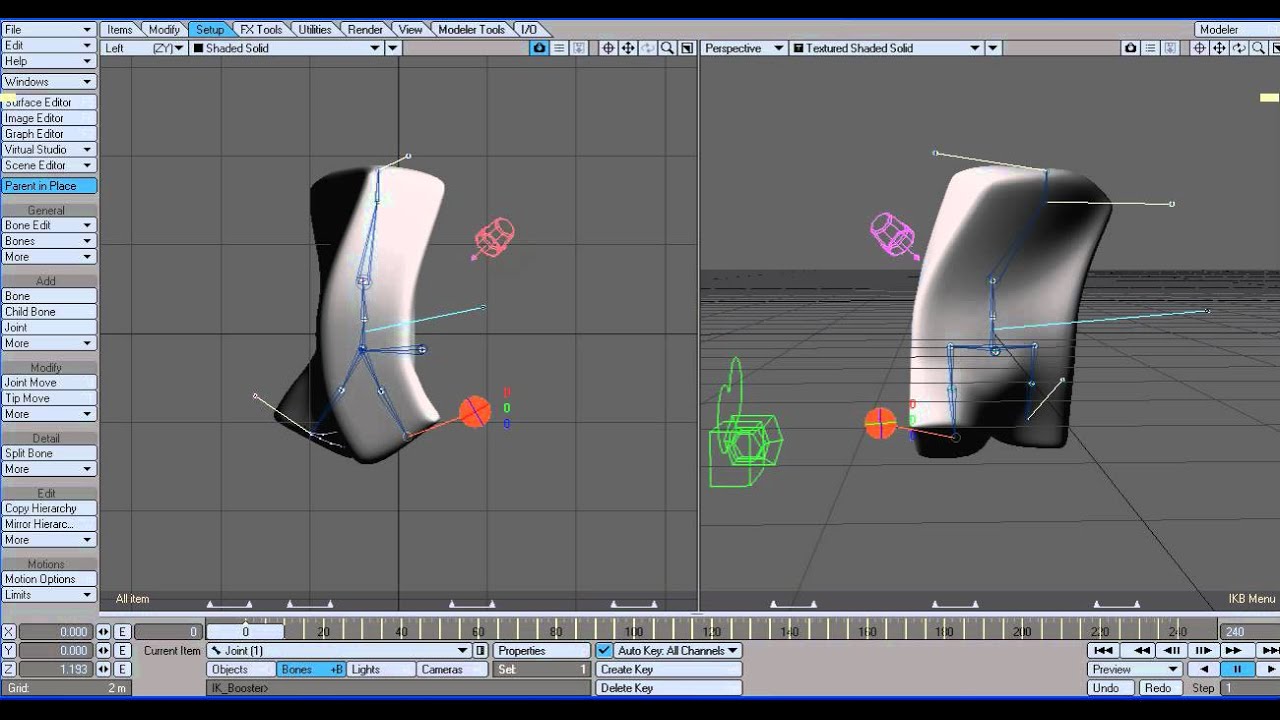Click the Perspective viewport pan arrows icon
The width and height of the screenshot is (1280, 720).
1219,48
